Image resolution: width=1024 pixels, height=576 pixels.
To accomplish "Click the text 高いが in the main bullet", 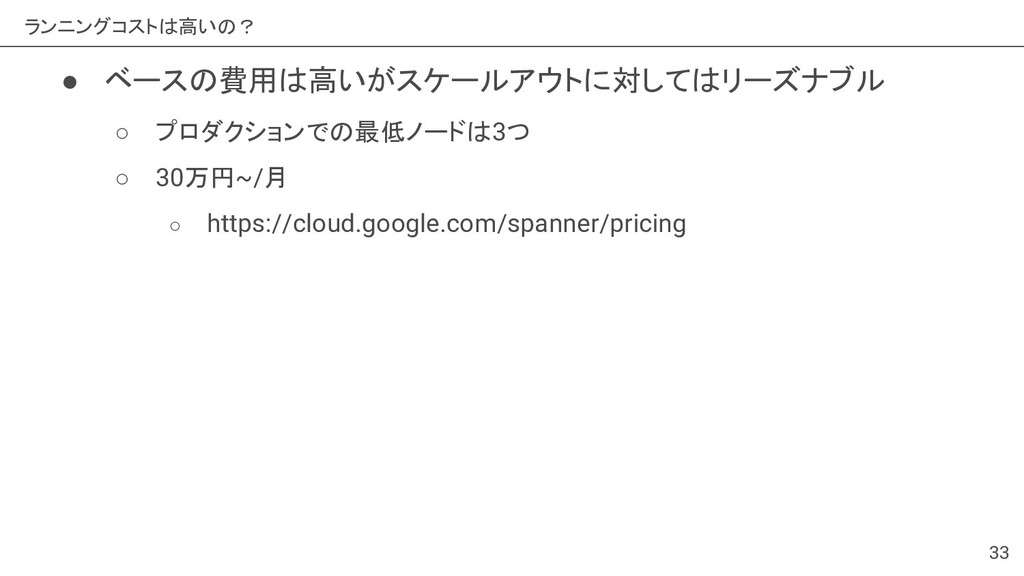I will [351, 81].
